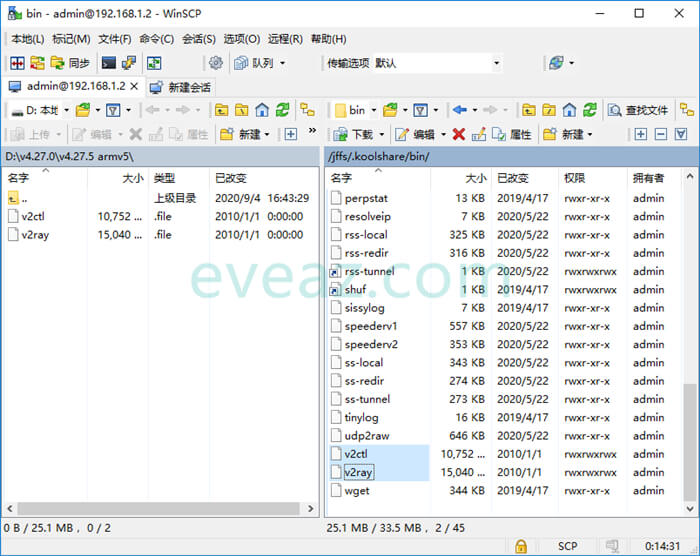The height and width of the screenshot is (556, 700).
Task: Click the remote Select files plus icon
Action: click(641, 134)
